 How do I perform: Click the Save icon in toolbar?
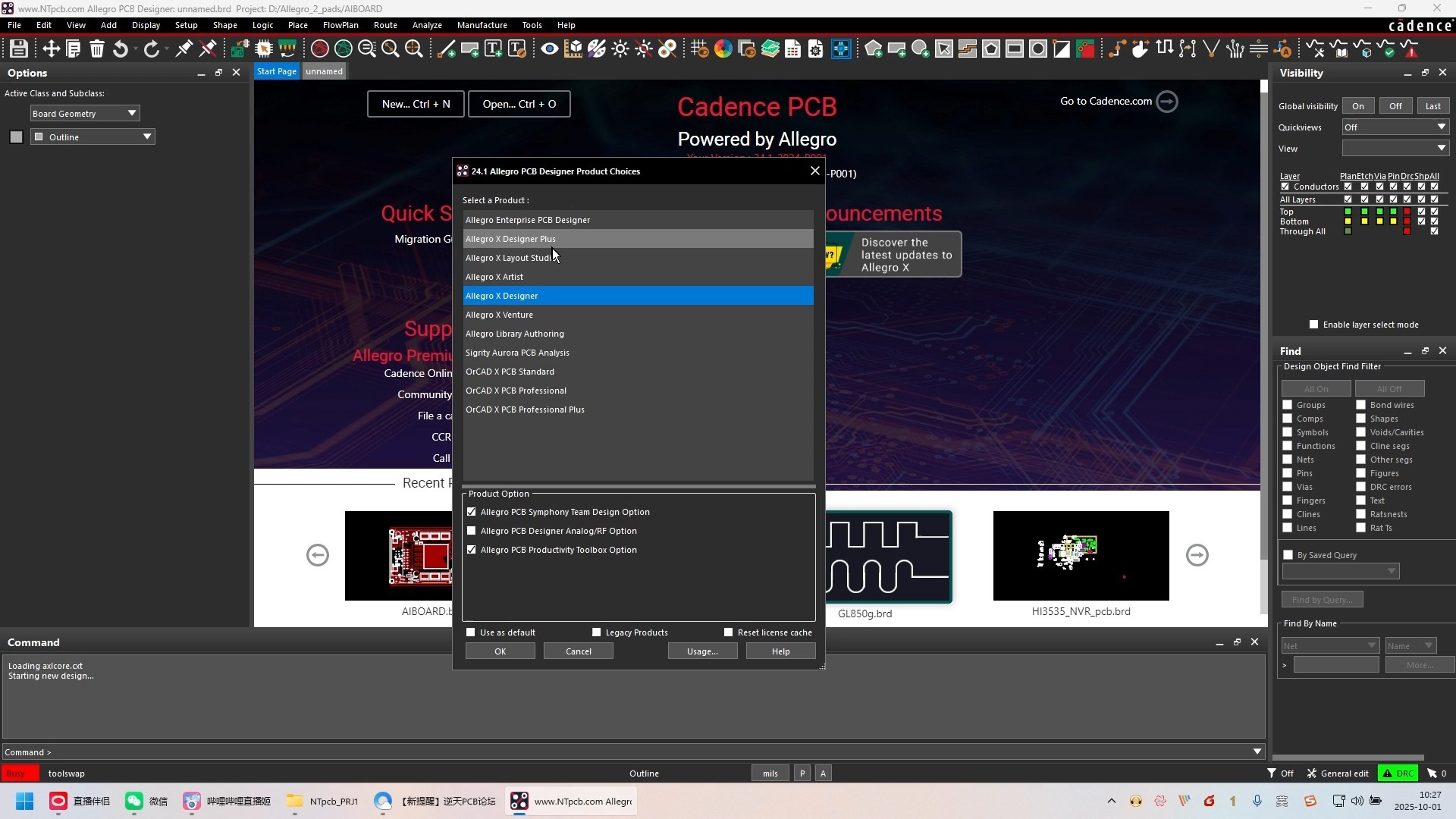[19, 49]
